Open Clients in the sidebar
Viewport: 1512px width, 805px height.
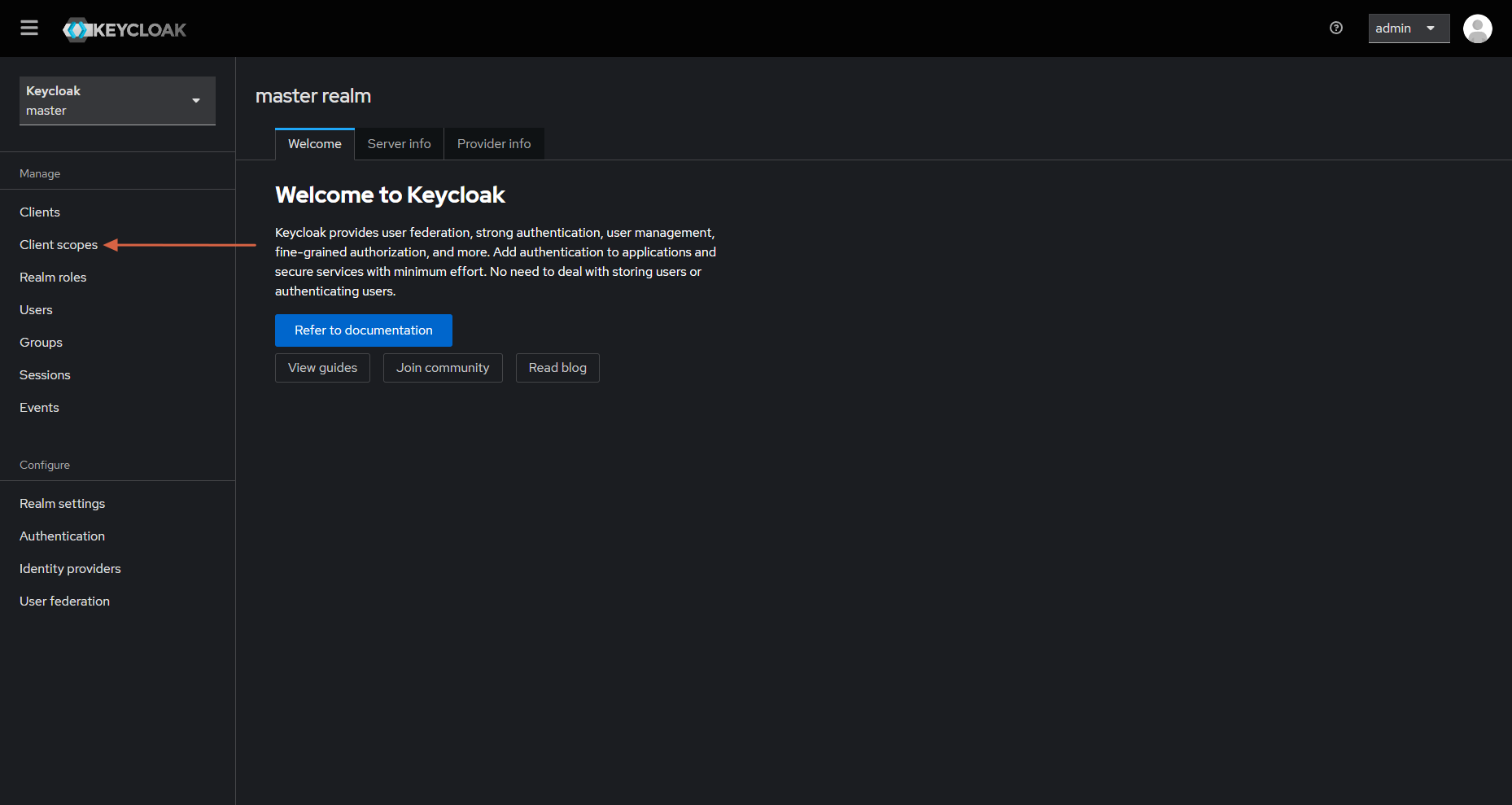tap(40, 212)
